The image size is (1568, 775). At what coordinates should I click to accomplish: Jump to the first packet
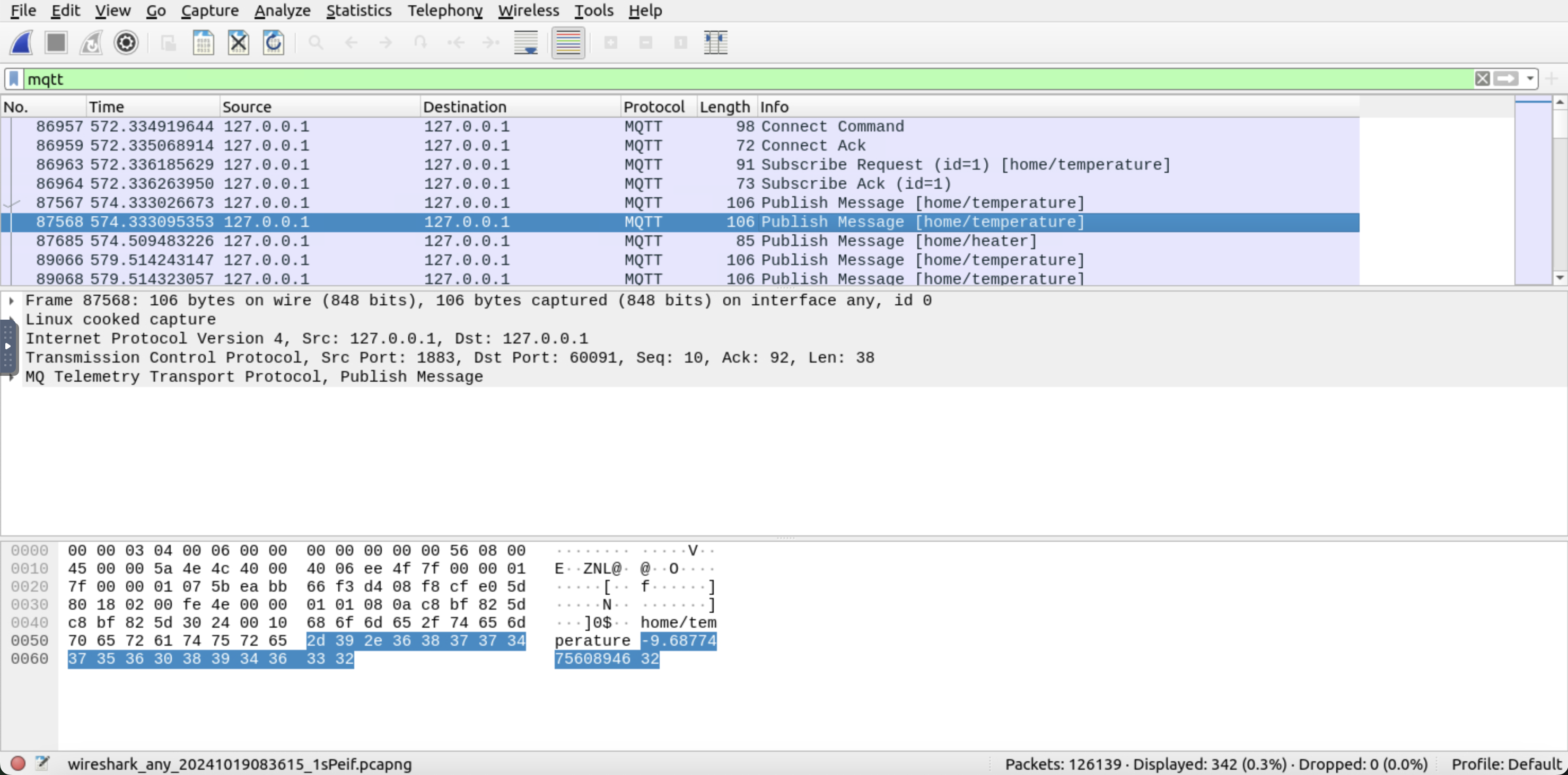pyautogui.click(x=456, y=42)
